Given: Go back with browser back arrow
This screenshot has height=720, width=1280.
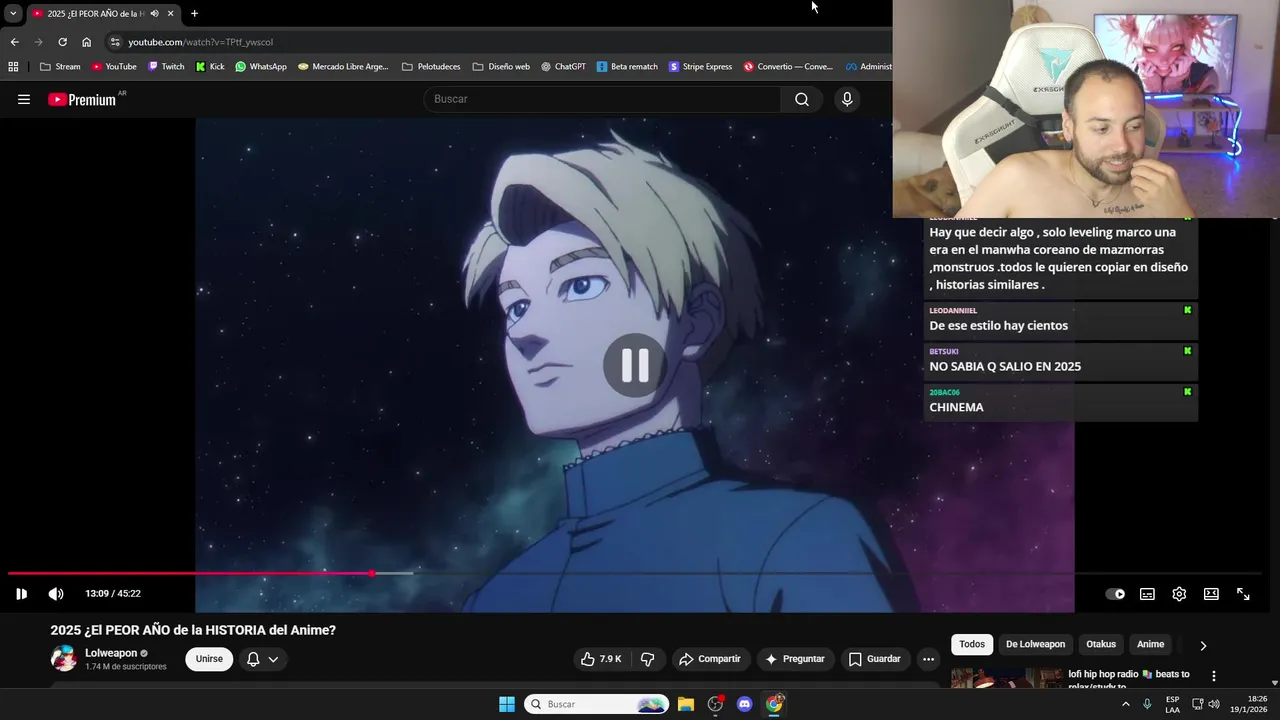Looking at the screenshot, I should pos(14,42).
